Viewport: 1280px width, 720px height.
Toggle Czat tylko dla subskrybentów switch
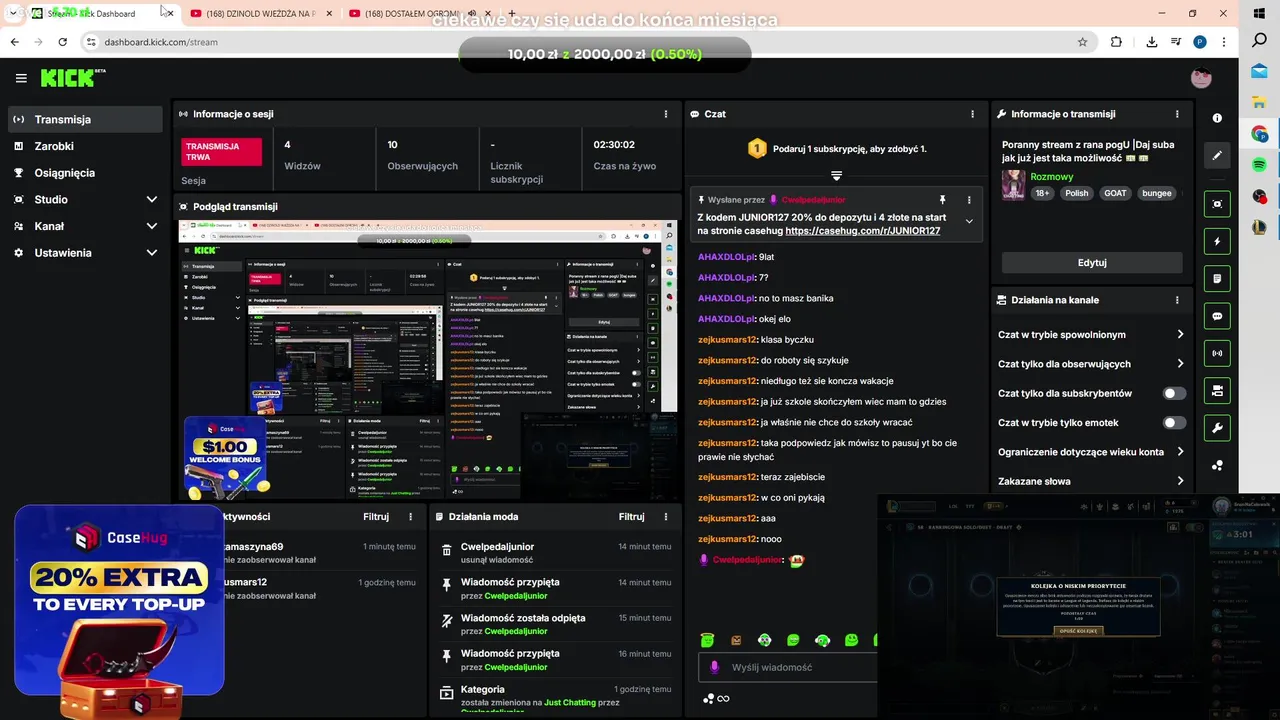point(1175,394)
